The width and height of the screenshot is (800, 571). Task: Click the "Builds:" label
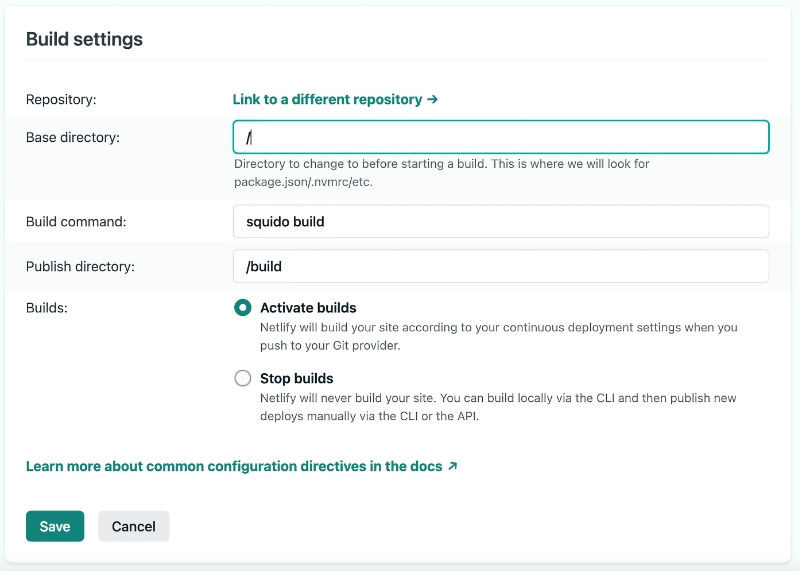[x=47, y=308]
